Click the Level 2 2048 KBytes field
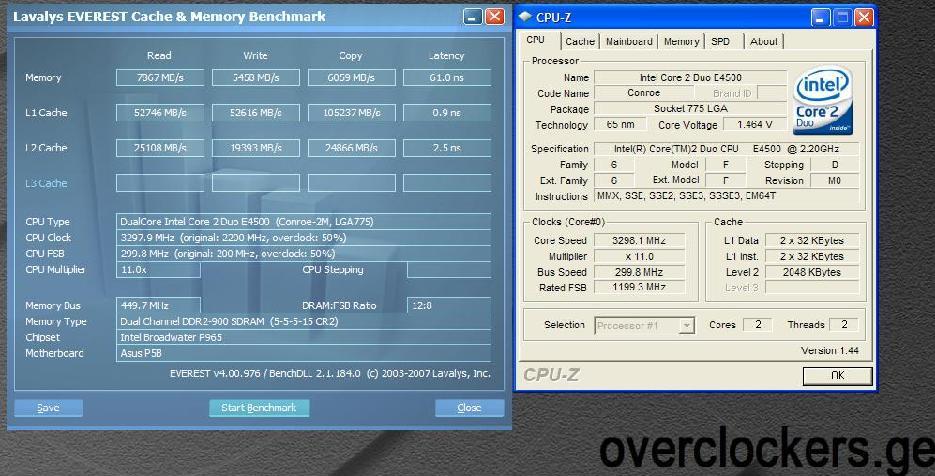935x476 pixels. click(812, 272)
